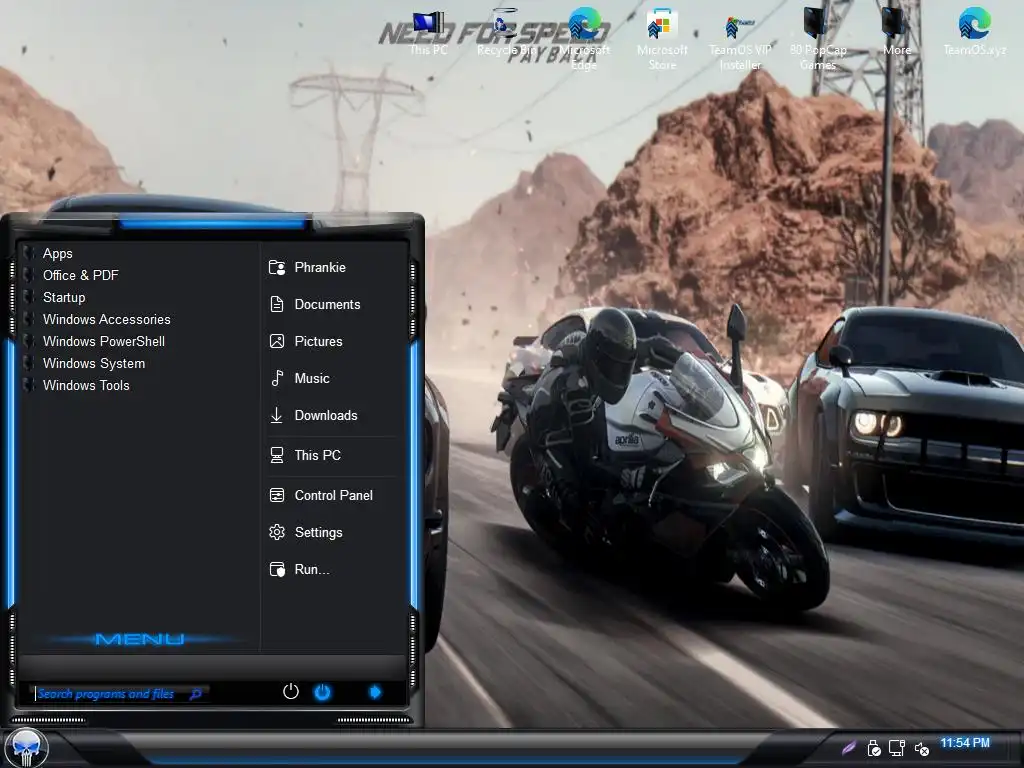Select TeamOS VIP Installer desktop icon
This screenshot has width=1024, height=768.
coord(741,40)
